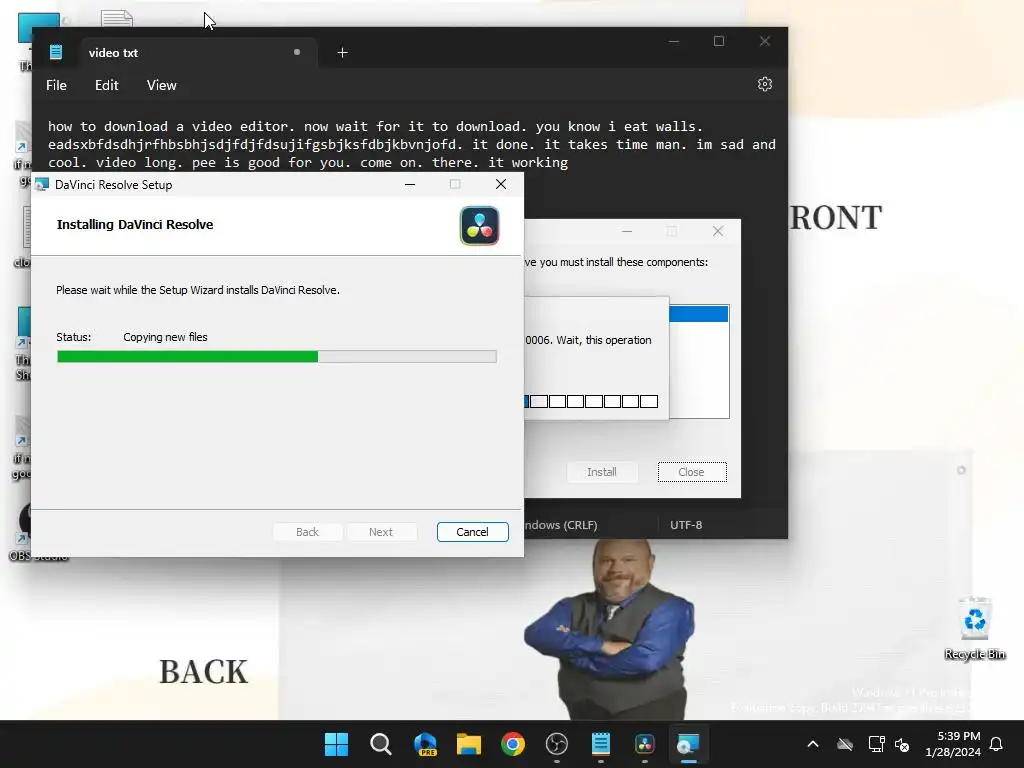The height and width of the screenshot is (768, 1024).
Task: Open File Explorer from taskbar
Action: (x=469, y=744)
